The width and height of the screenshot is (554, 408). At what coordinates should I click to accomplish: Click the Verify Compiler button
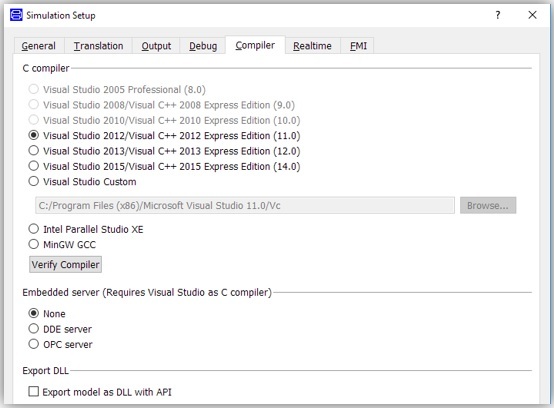click(65, 265)
